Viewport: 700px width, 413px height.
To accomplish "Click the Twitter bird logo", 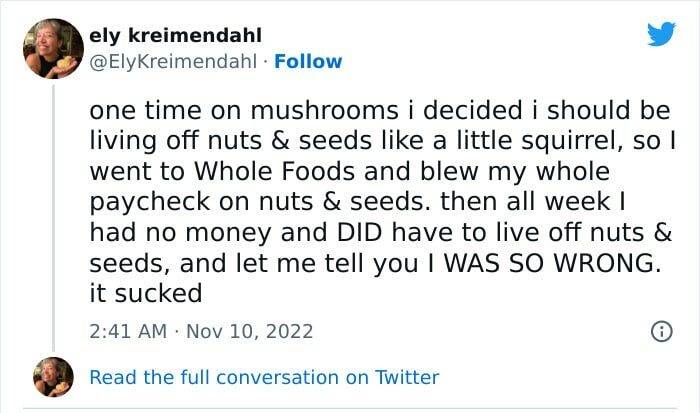I will (x=661, y=33).
